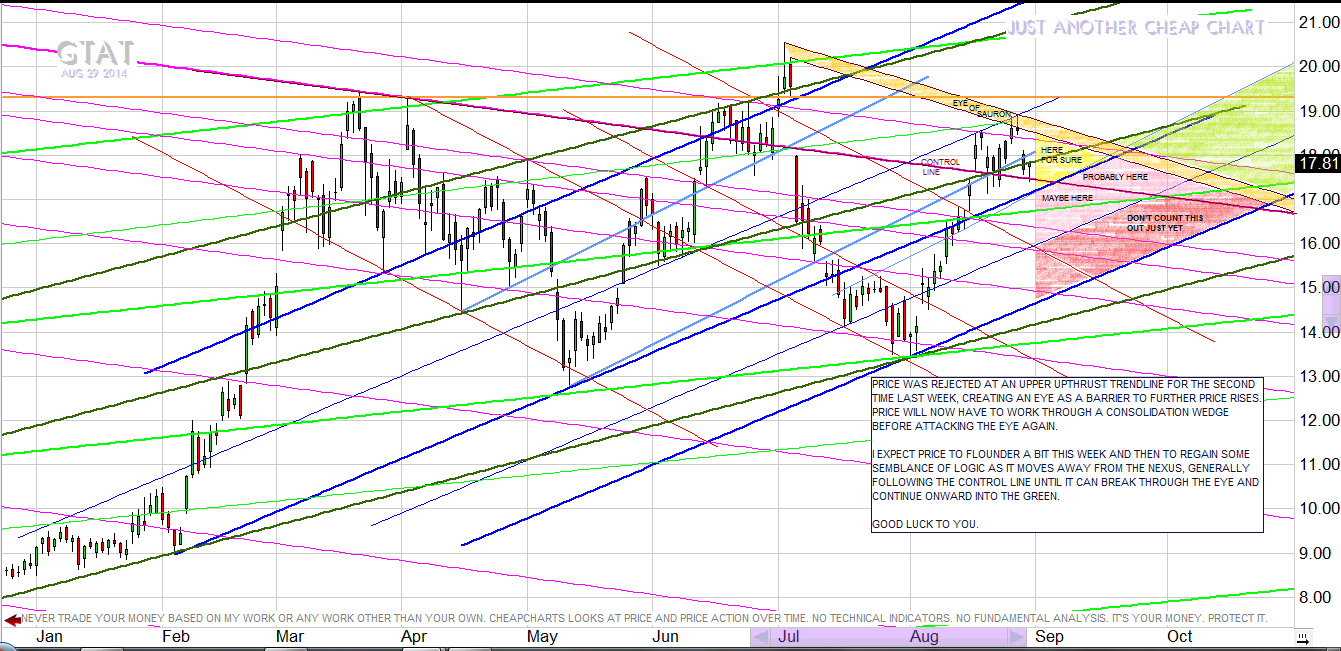Click the left arrow of the Jul–Aug range bar

(x=760, y=637)
